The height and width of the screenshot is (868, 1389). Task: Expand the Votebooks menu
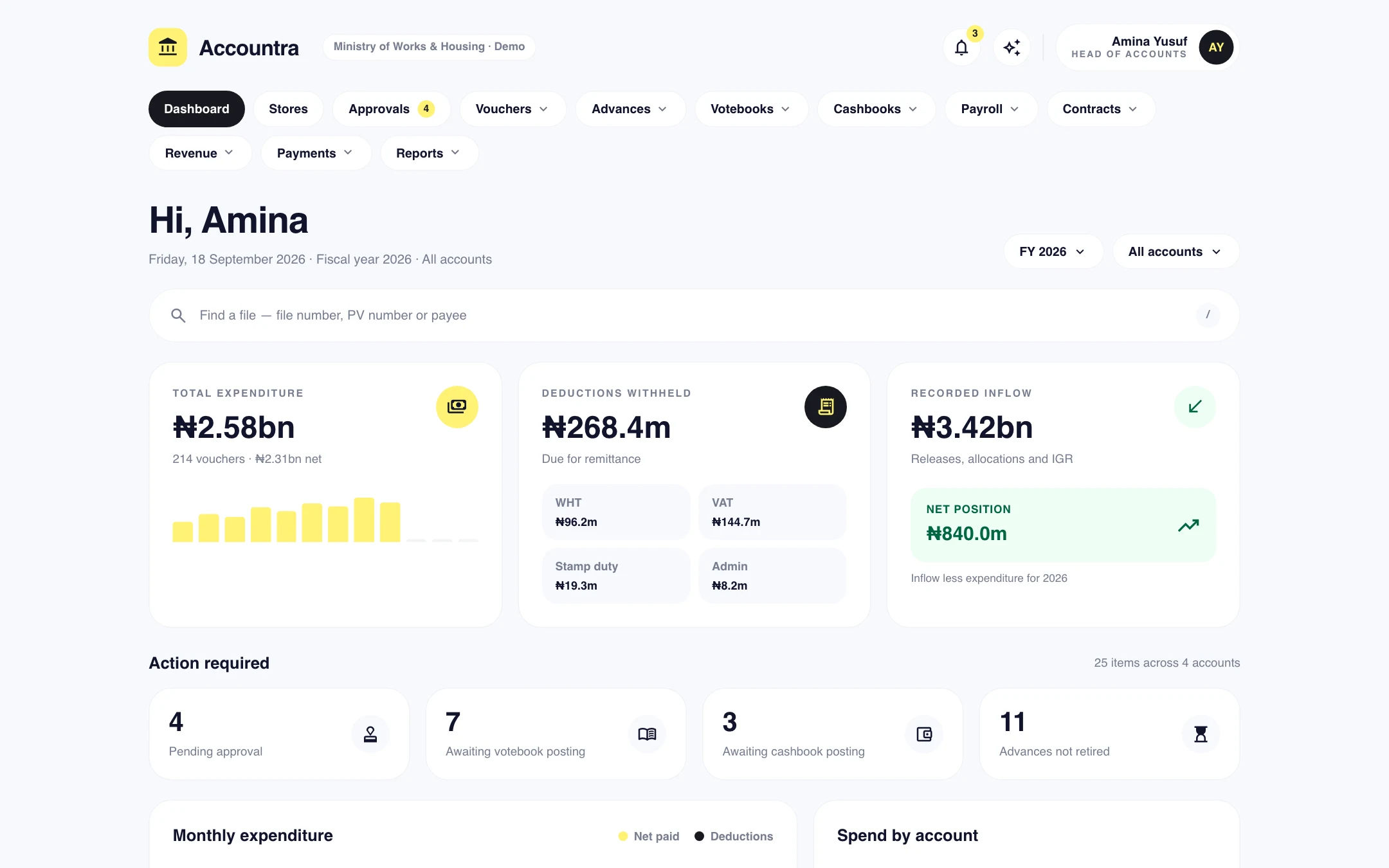coord(751,109)
